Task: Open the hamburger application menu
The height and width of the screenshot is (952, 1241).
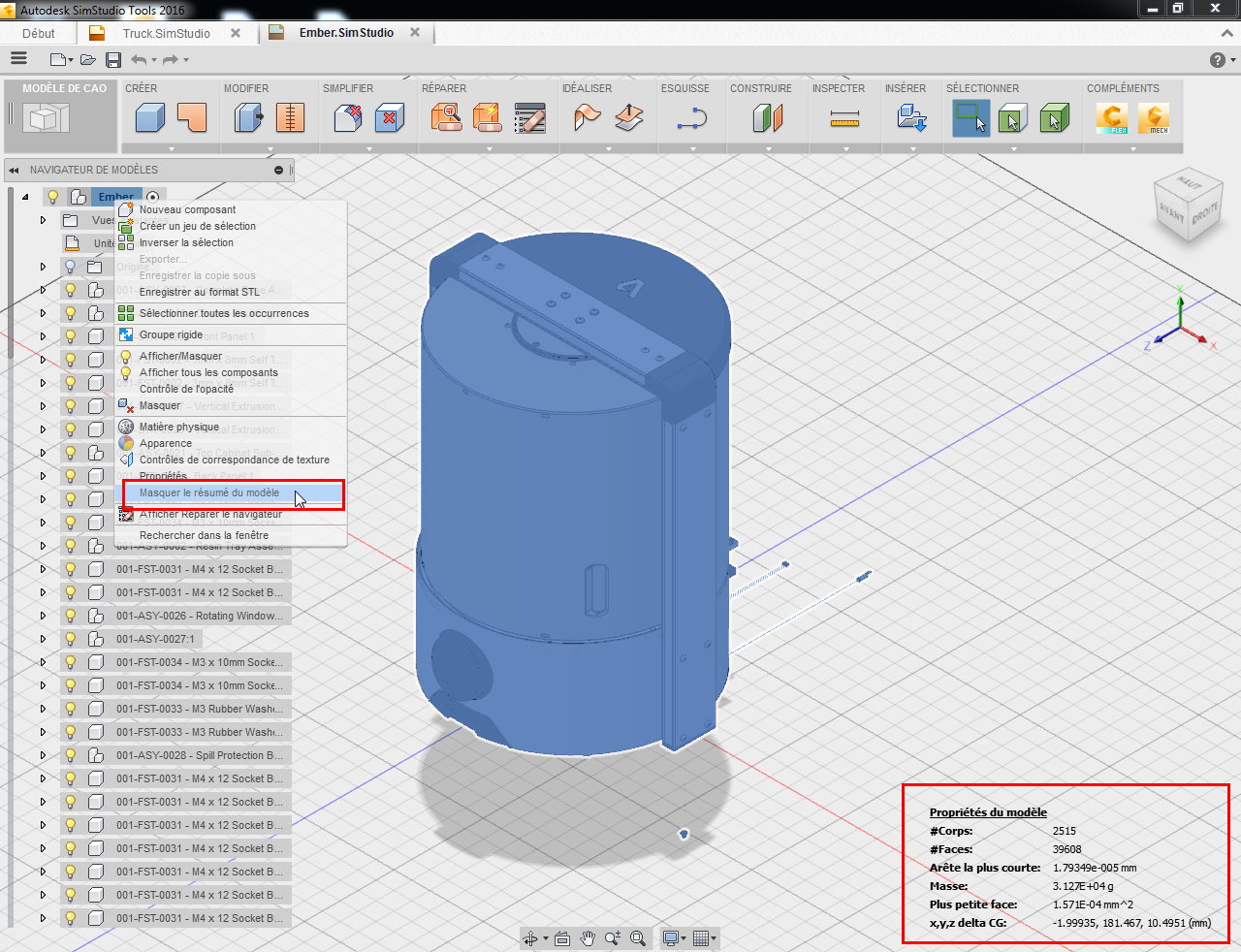Action: [x=18, y=59]
